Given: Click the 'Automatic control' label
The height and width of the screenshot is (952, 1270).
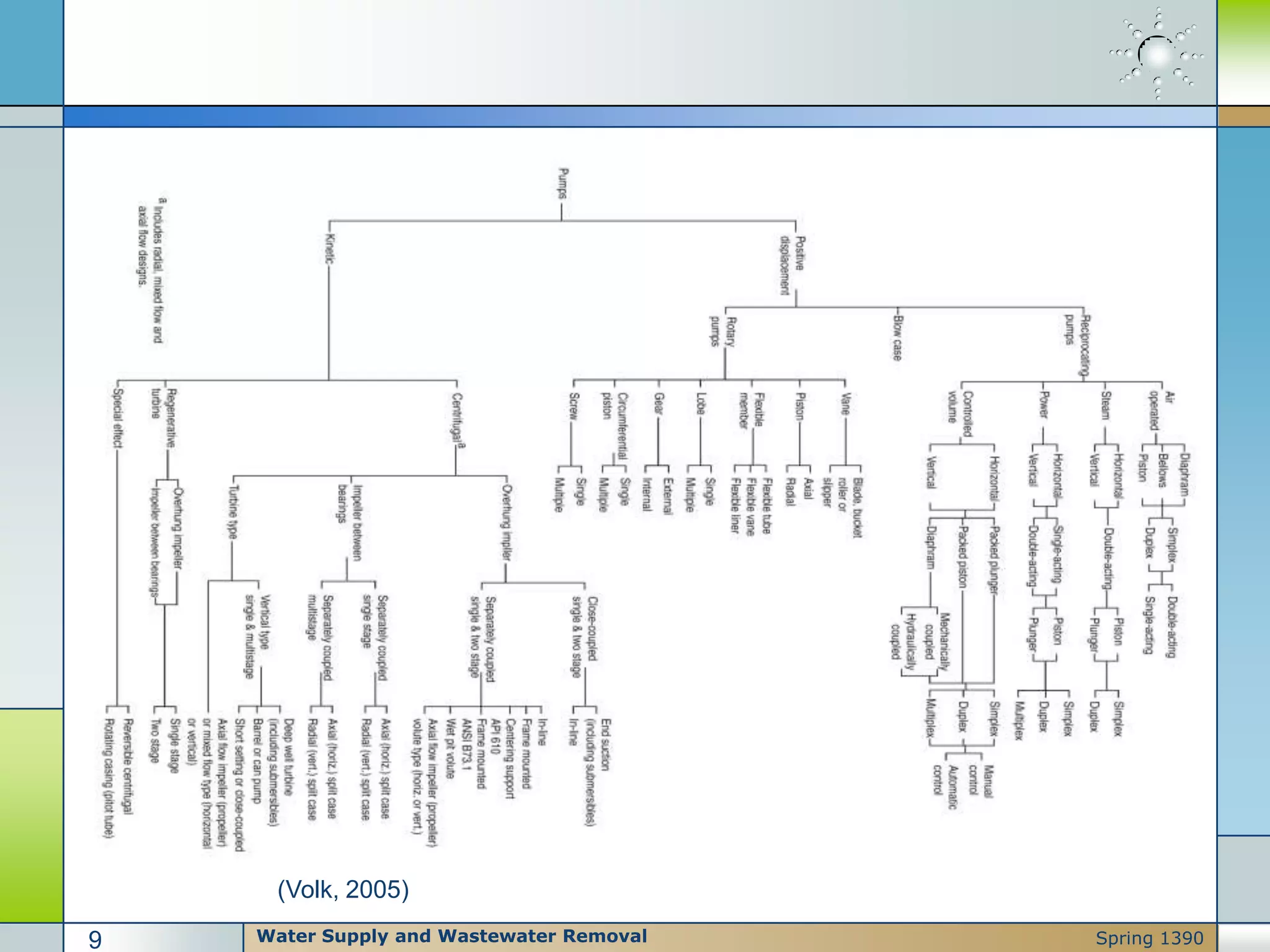Looking at the screenshot, I should point(946,786).
